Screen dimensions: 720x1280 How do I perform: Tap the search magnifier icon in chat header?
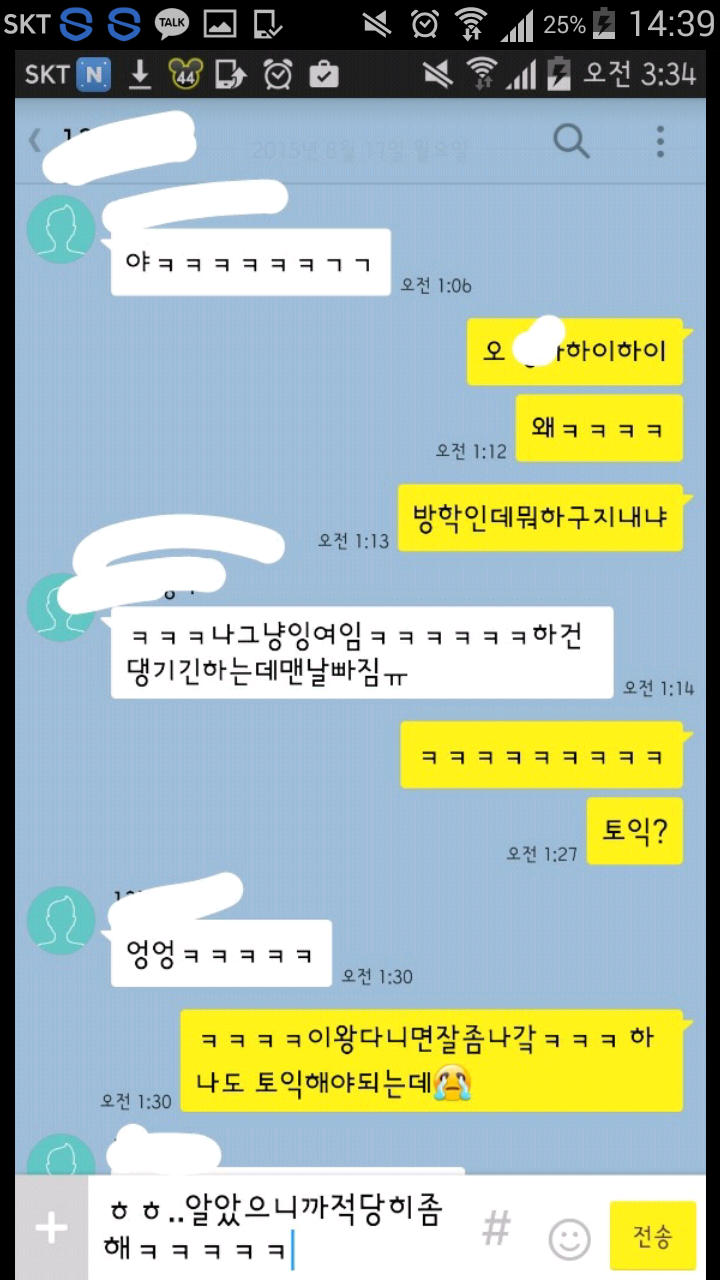click(571, 141)
